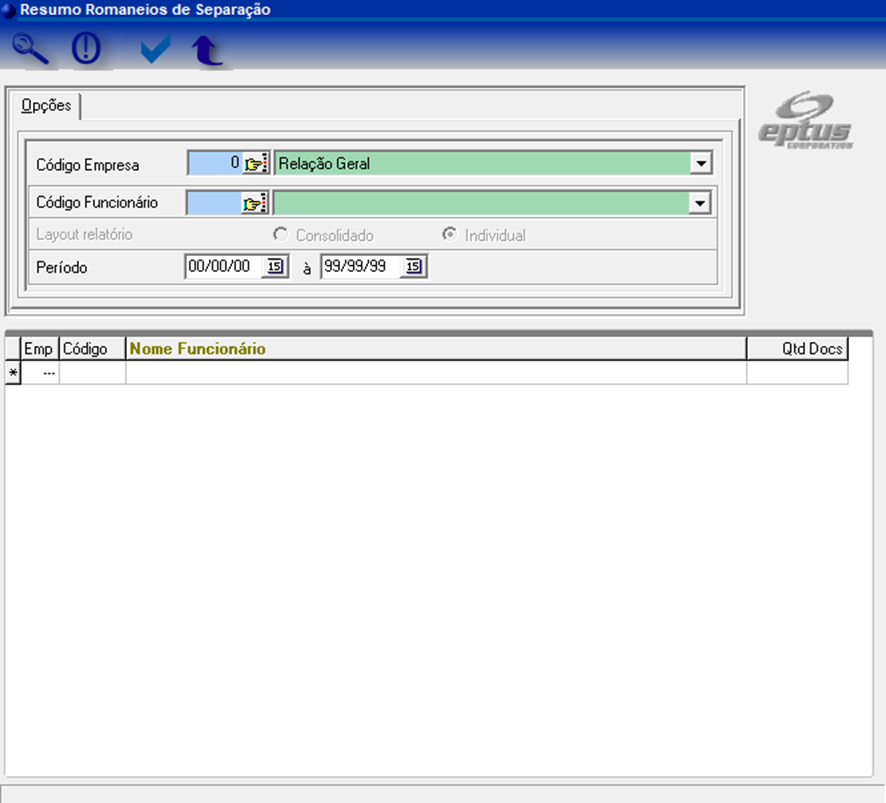The width and height of the screenshot is (886, 803).
Task: Click the Código Funcionário number field
Action: 214,203
